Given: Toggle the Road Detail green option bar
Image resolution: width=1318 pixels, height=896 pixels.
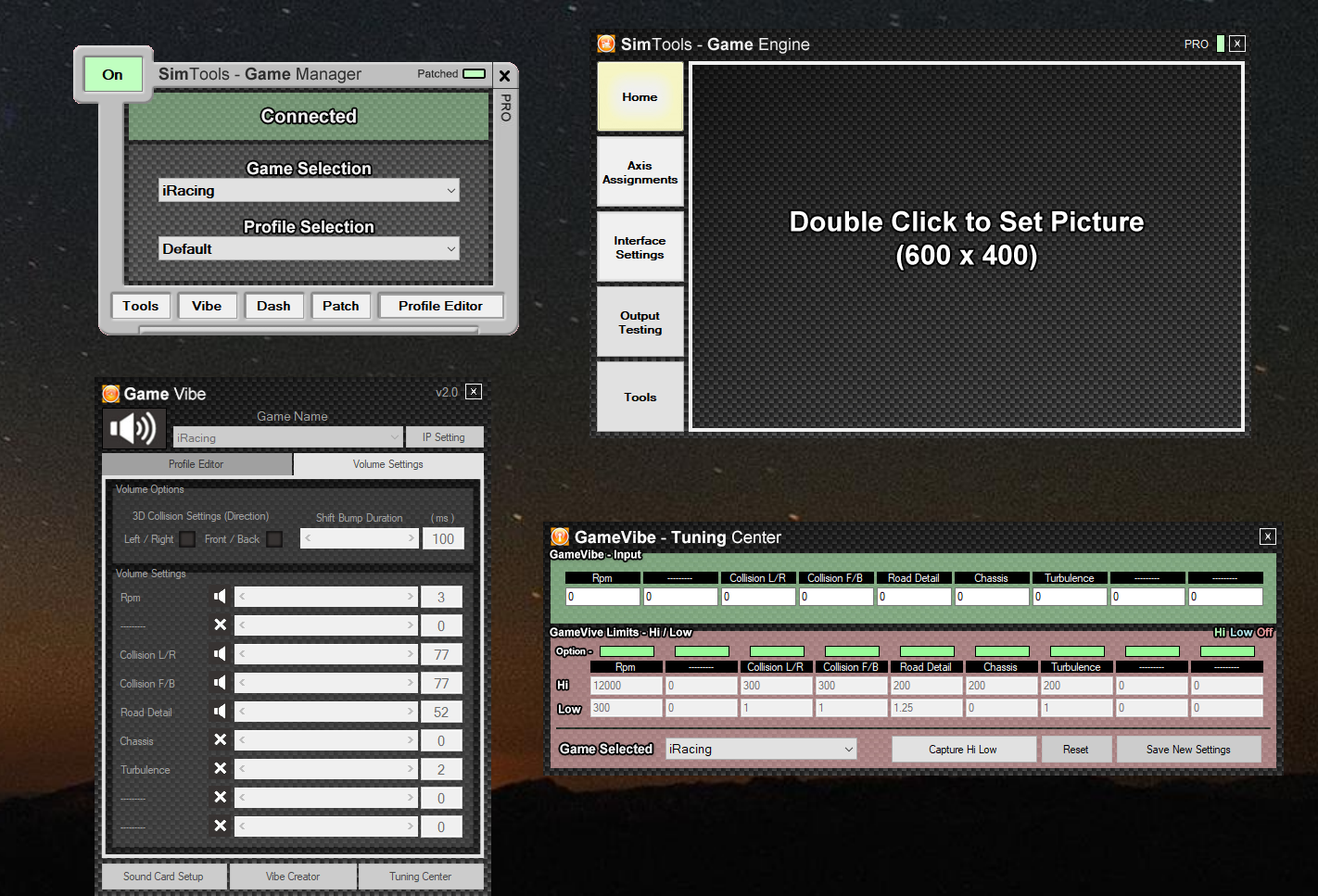Looking at the screenshot, I should coord(927,651).
